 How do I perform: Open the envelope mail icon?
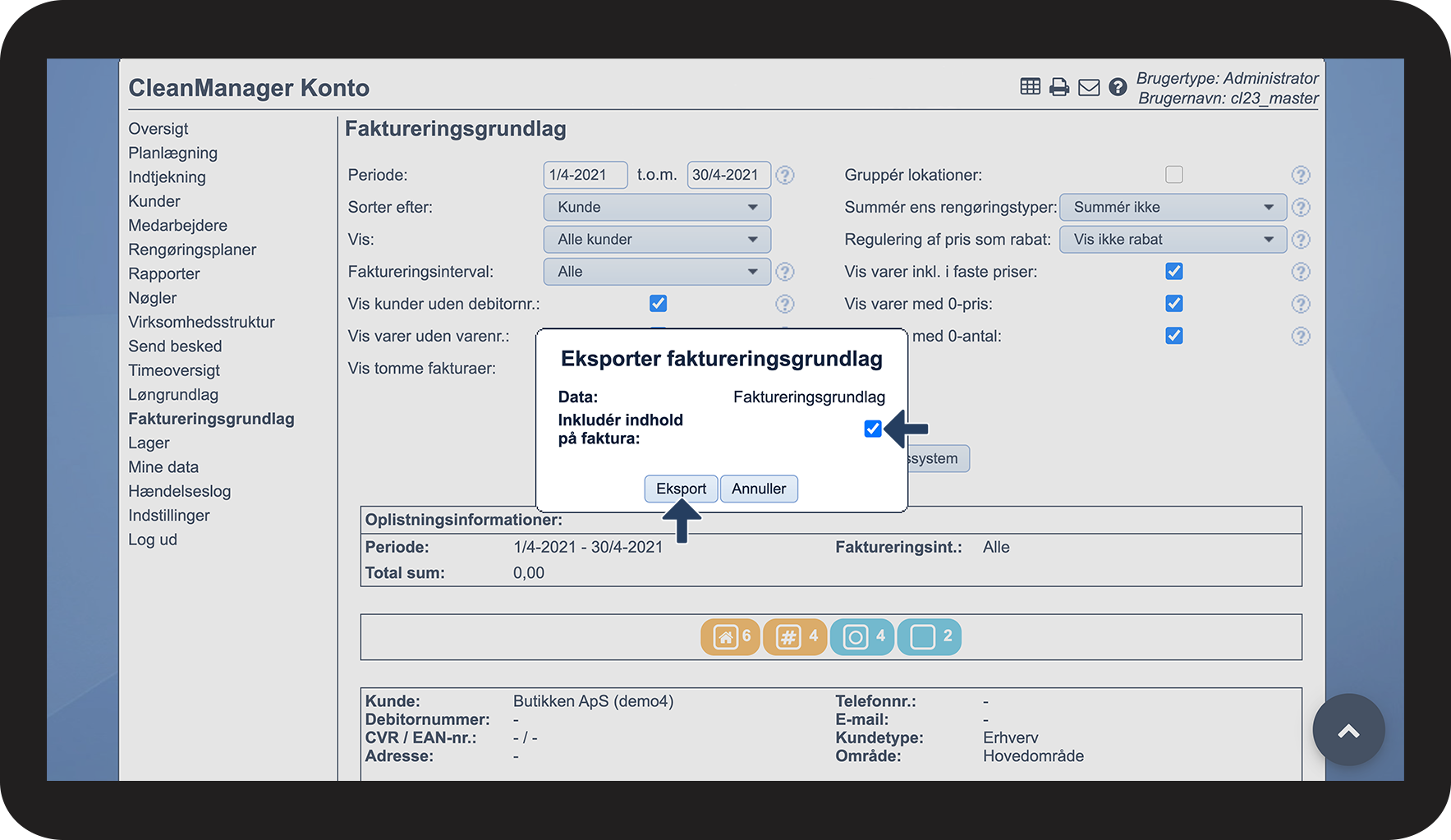[x=1089, y=85]
